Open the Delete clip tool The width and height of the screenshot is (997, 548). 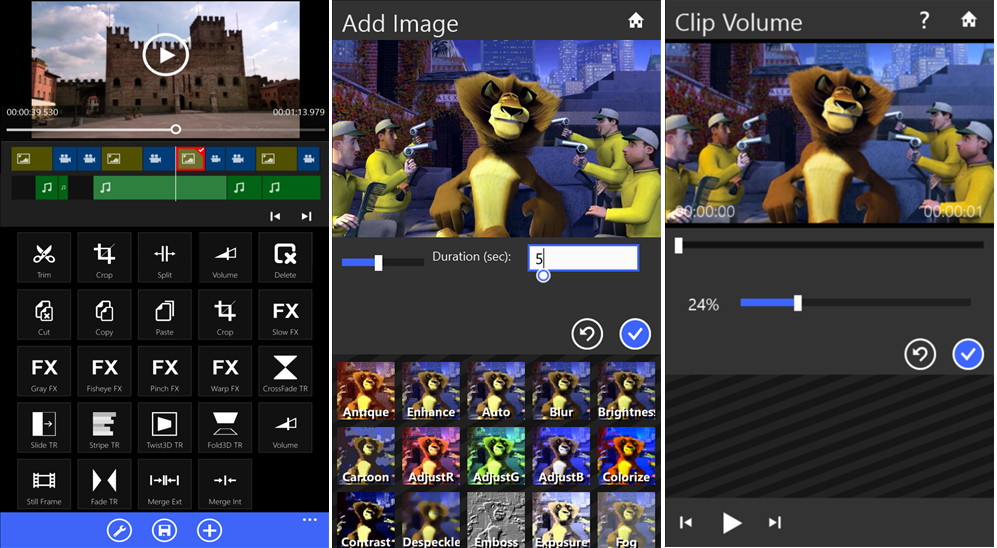click(285, 257)
